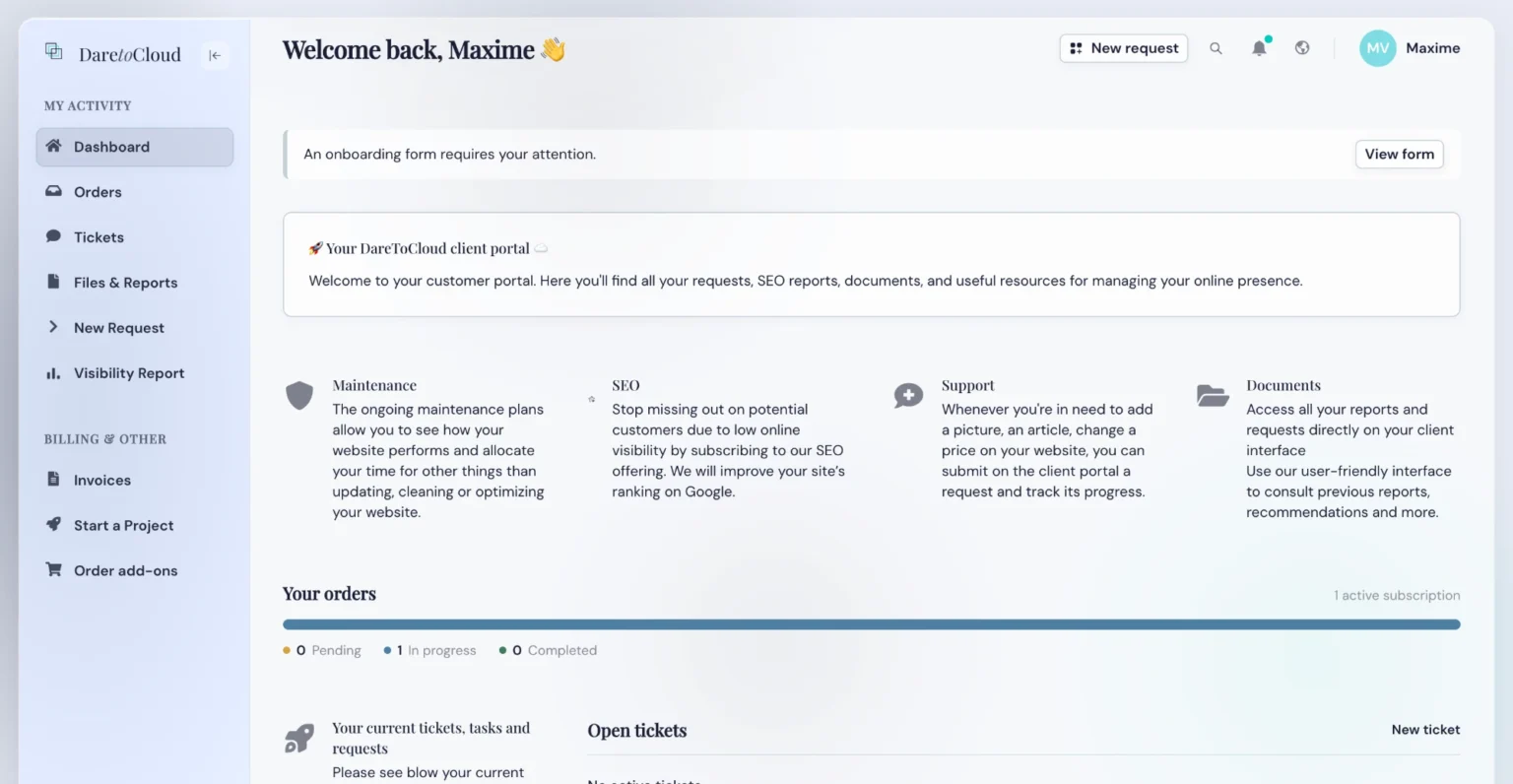
Task: Click the Support chat plus icon
Action: click(908, 396)
